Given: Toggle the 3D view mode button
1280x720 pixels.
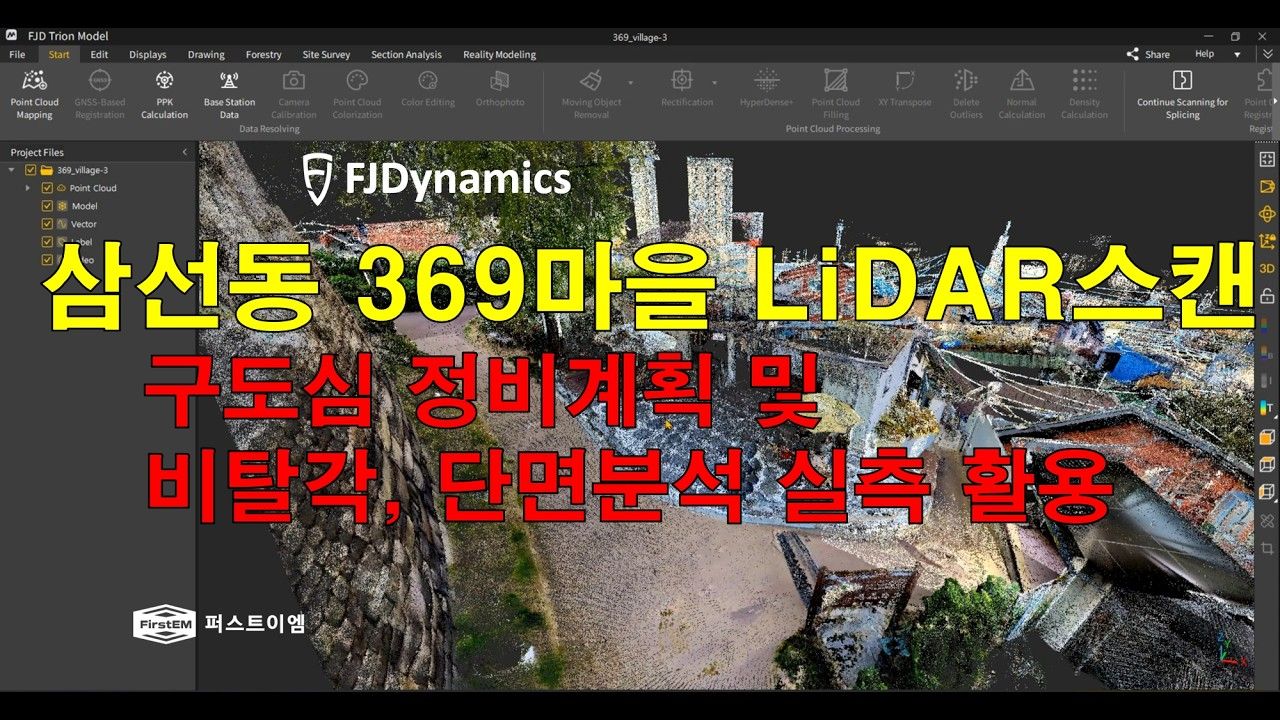Looking at the screenshot, I should point(1267,268).
